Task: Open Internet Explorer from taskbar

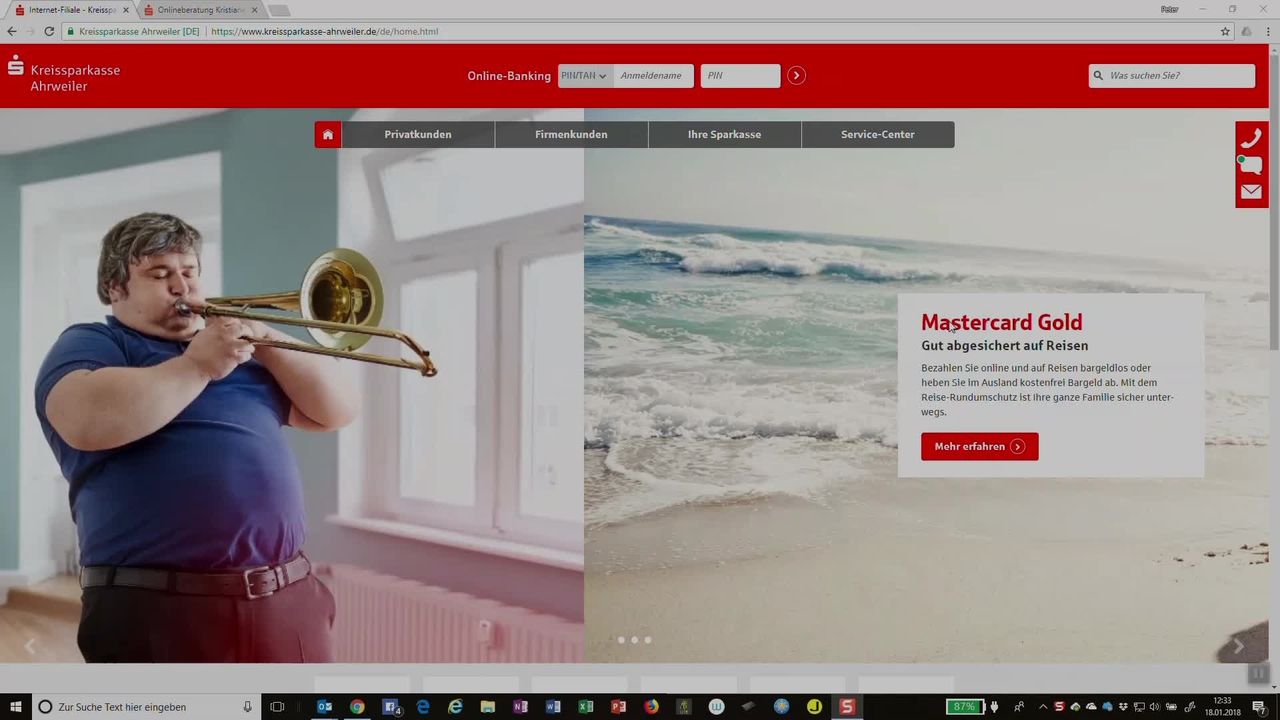Action: pyautogui.click(x=455, y=706)
